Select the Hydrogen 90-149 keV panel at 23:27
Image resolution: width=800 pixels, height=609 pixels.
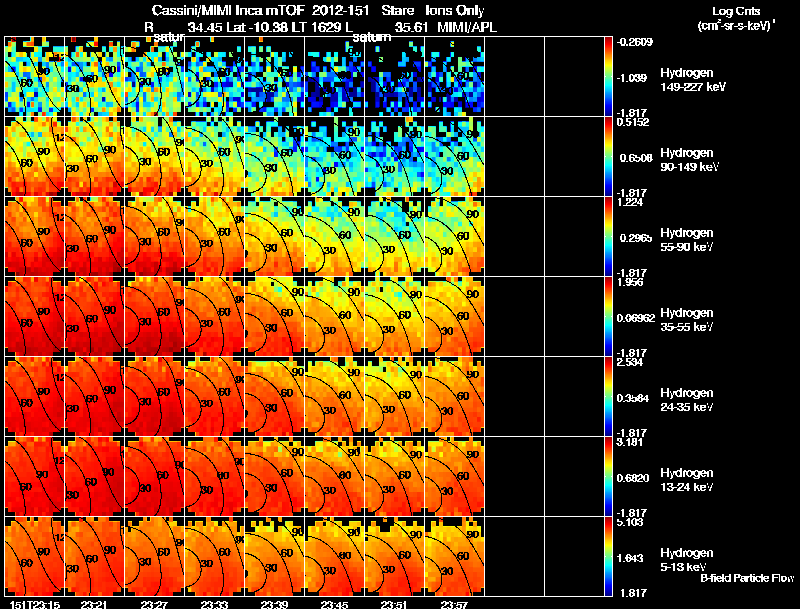coord(154,157)
